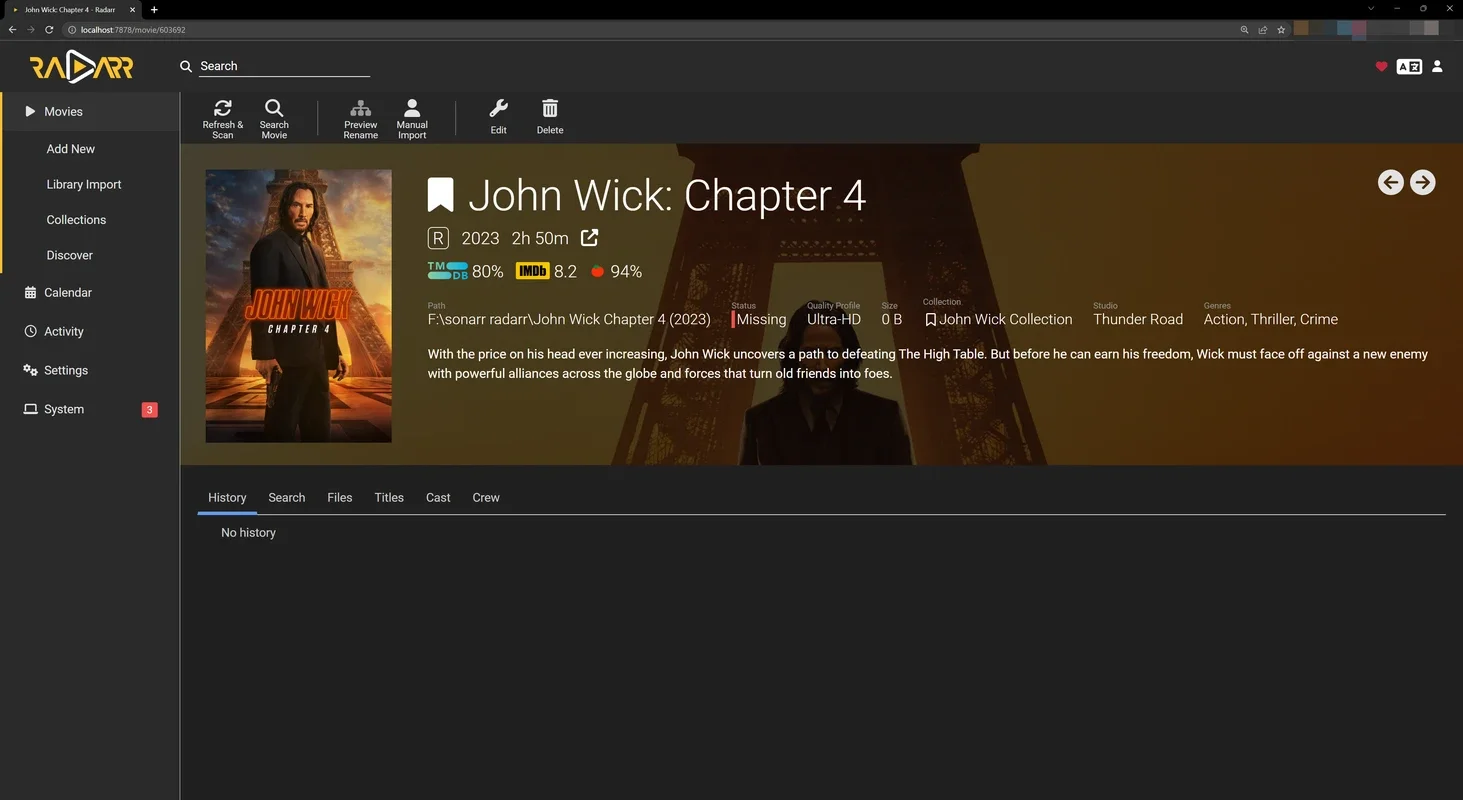Open a new browser tab
This screenshot has width=1463, height=800.
tap(154, 9)
